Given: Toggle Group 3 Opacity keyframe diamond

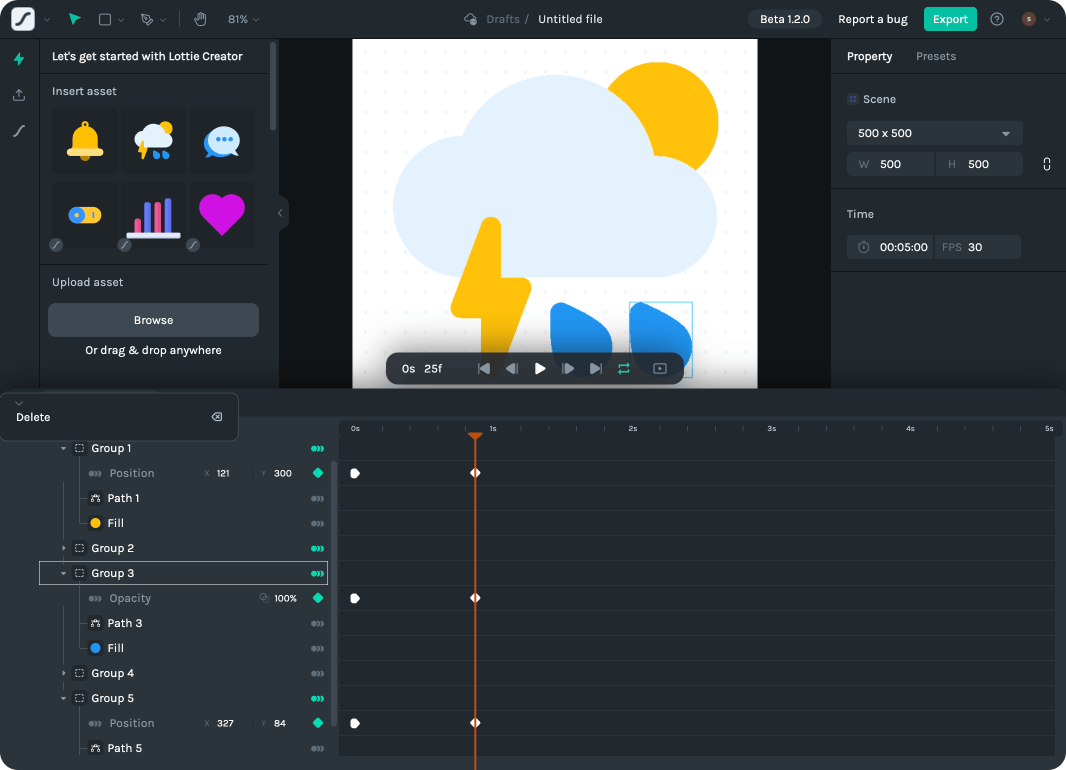Looking at the screenshot, I should click(318, 598).
